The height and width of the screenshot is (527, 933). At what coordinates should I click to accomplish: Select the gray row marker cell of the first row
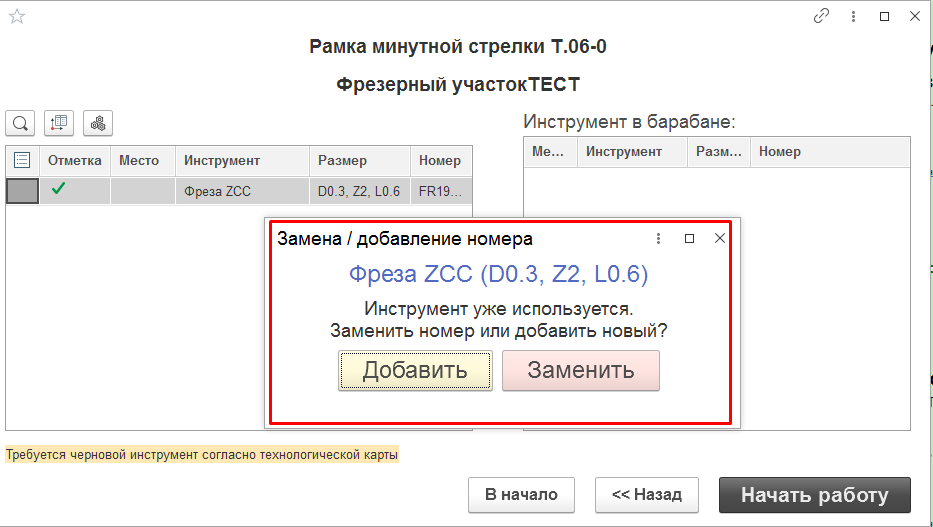22,191
